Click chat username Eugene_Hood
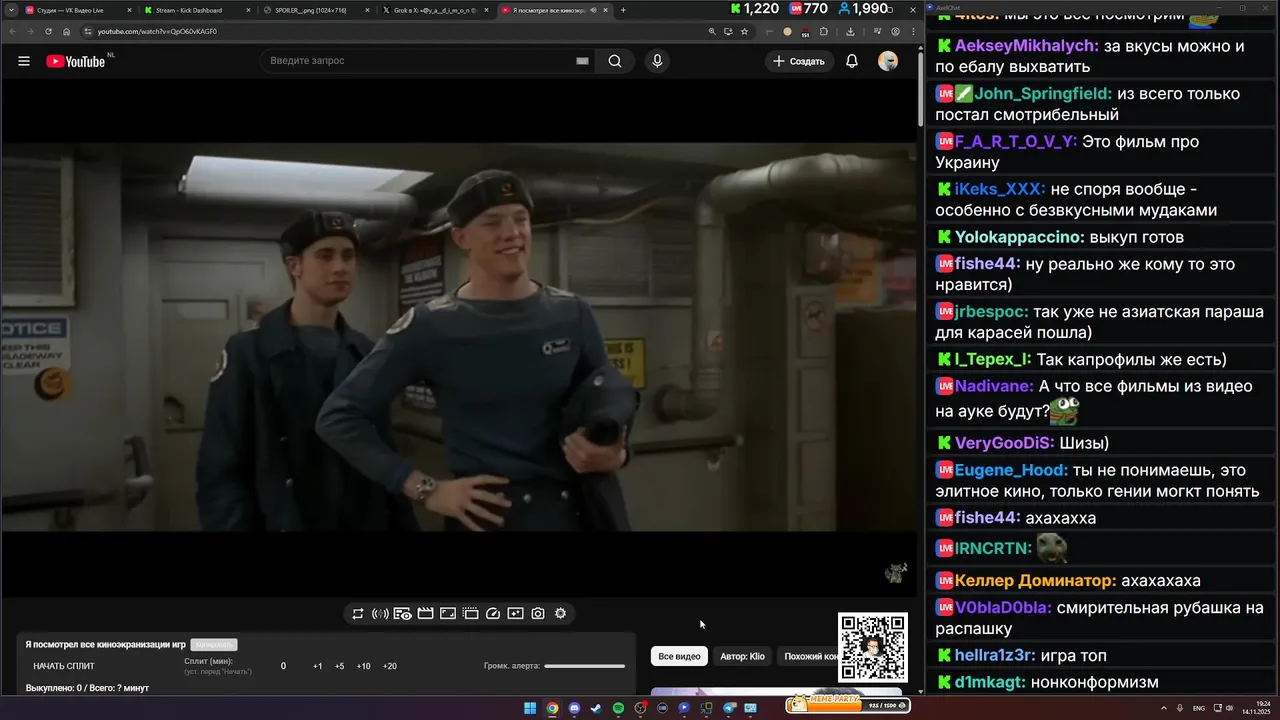Image resolution: width=1280 pixels, height=720 pixels. click(x=1011, y=470)
